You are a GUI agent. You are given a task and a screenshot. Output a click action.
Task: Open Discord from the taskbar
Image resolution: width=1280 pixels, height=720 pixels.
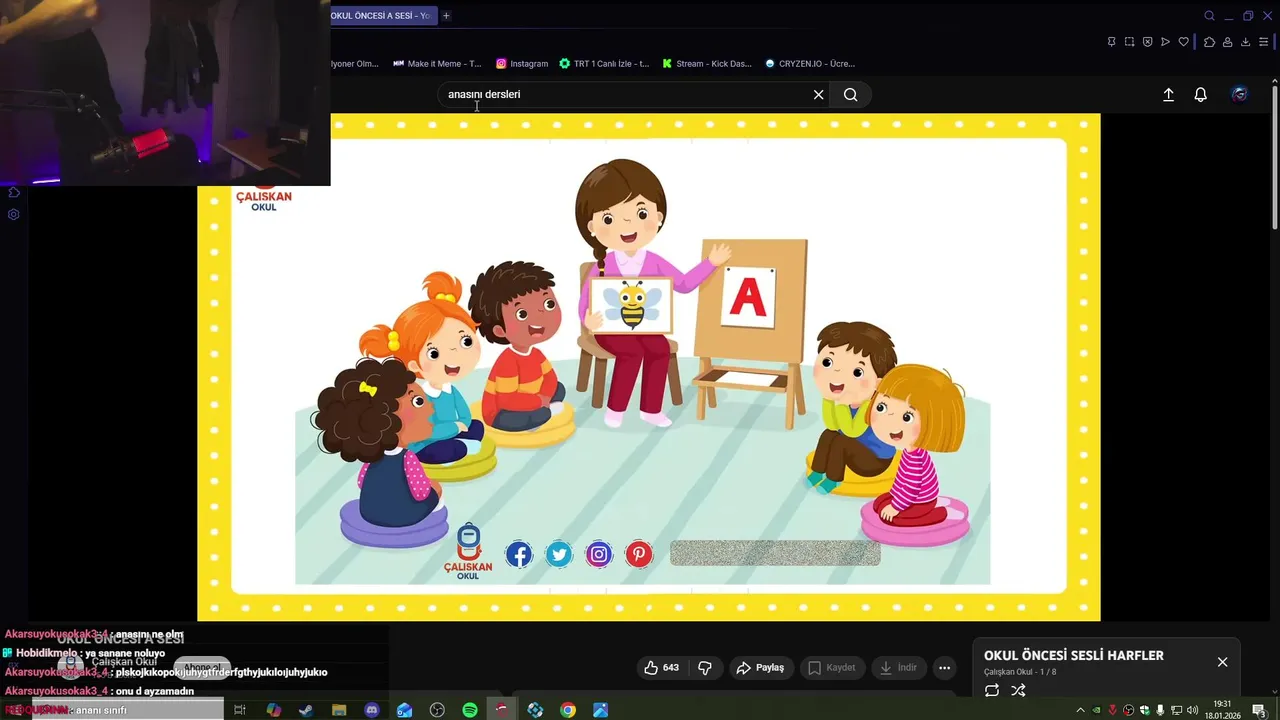(371, 710)
